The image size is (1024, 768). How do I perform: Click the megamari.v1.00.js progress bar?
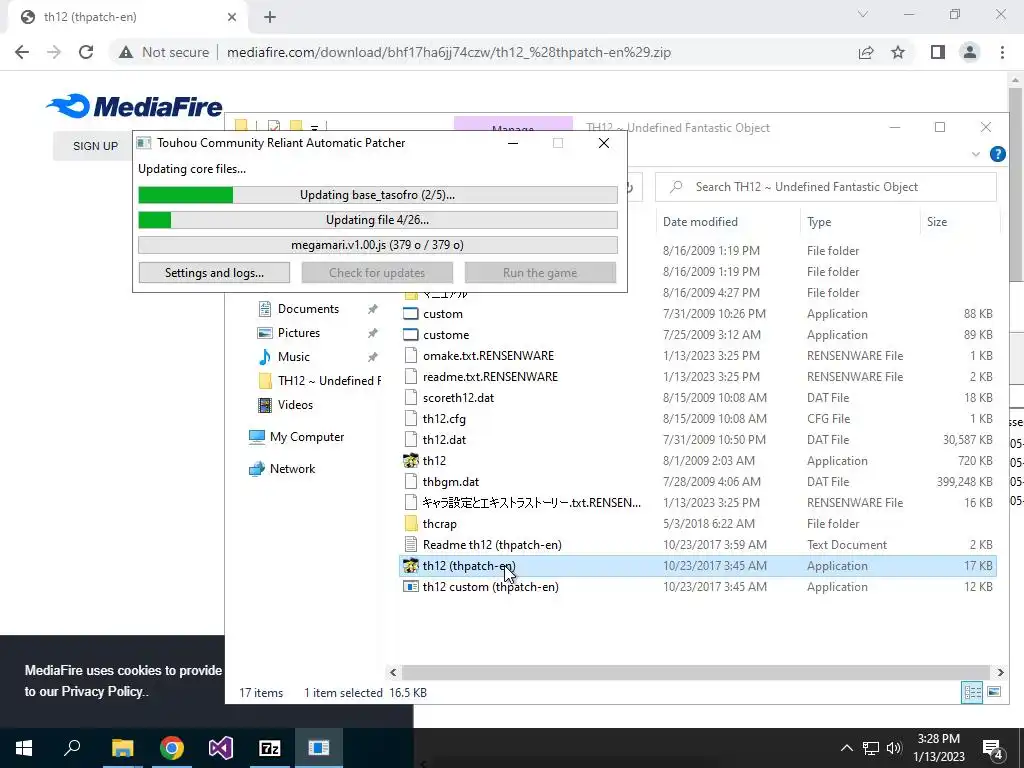pyautogui.click(x=377, y=245)
